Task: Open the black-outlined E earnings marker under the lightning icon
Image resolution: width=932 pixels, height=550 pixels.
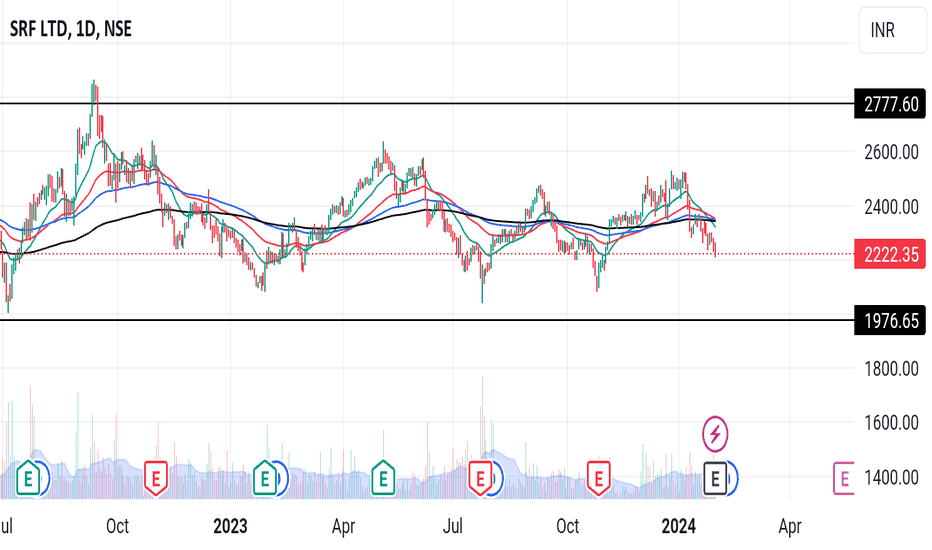Action: [715, 478]
